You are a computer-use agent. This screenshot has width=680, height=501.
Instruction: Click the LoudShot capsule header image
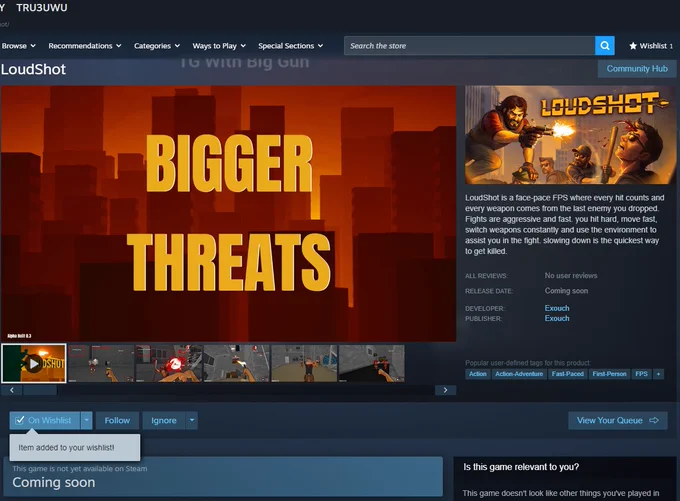pyautogui.click(x=570, y=135)
